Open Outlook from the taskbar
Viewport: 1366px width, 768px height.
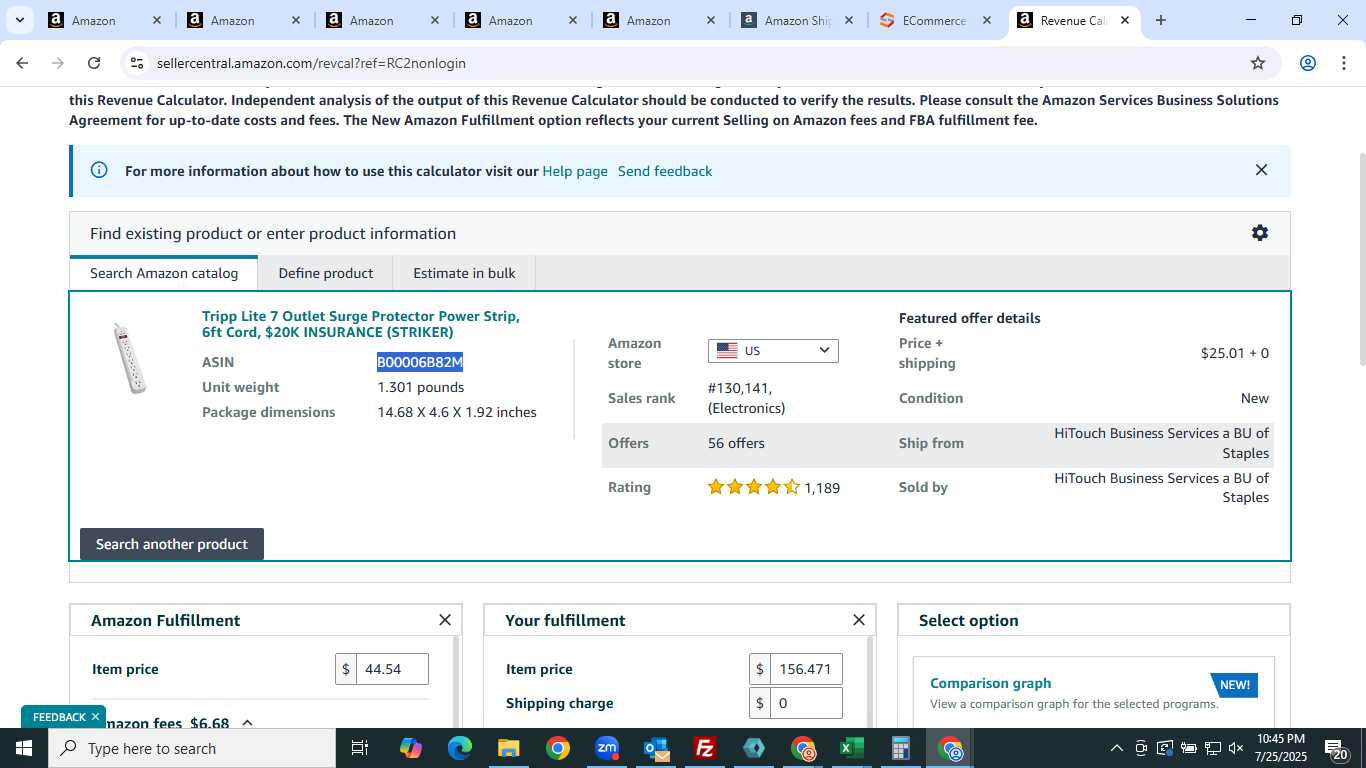[656, 748]
